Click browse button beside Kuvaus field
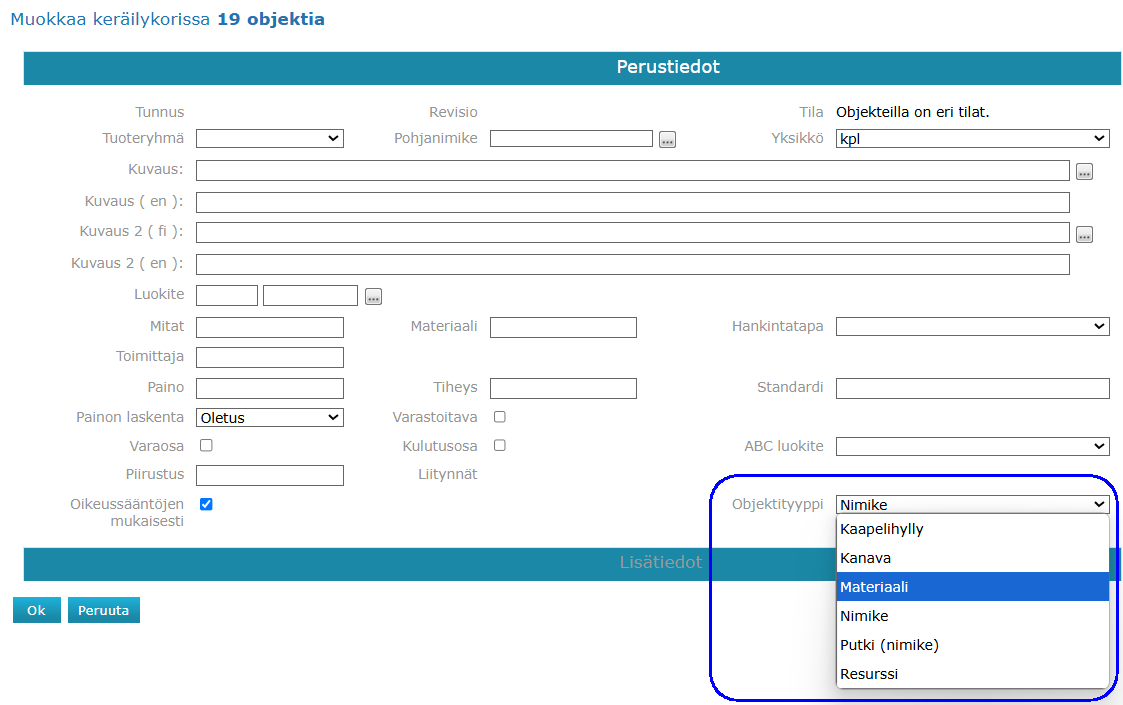Viewport: 1123px width, 705px height. [x=1084, y=172]
